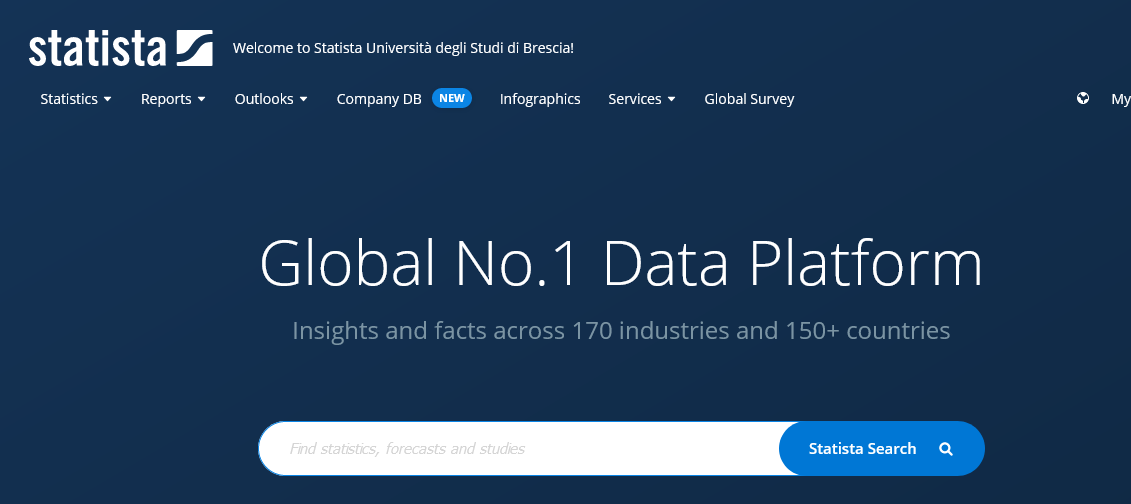The width and height of the screenshot is (1131, 504).
Task: Open the Outlooks dropdown menu
Action: coord(271,99)
